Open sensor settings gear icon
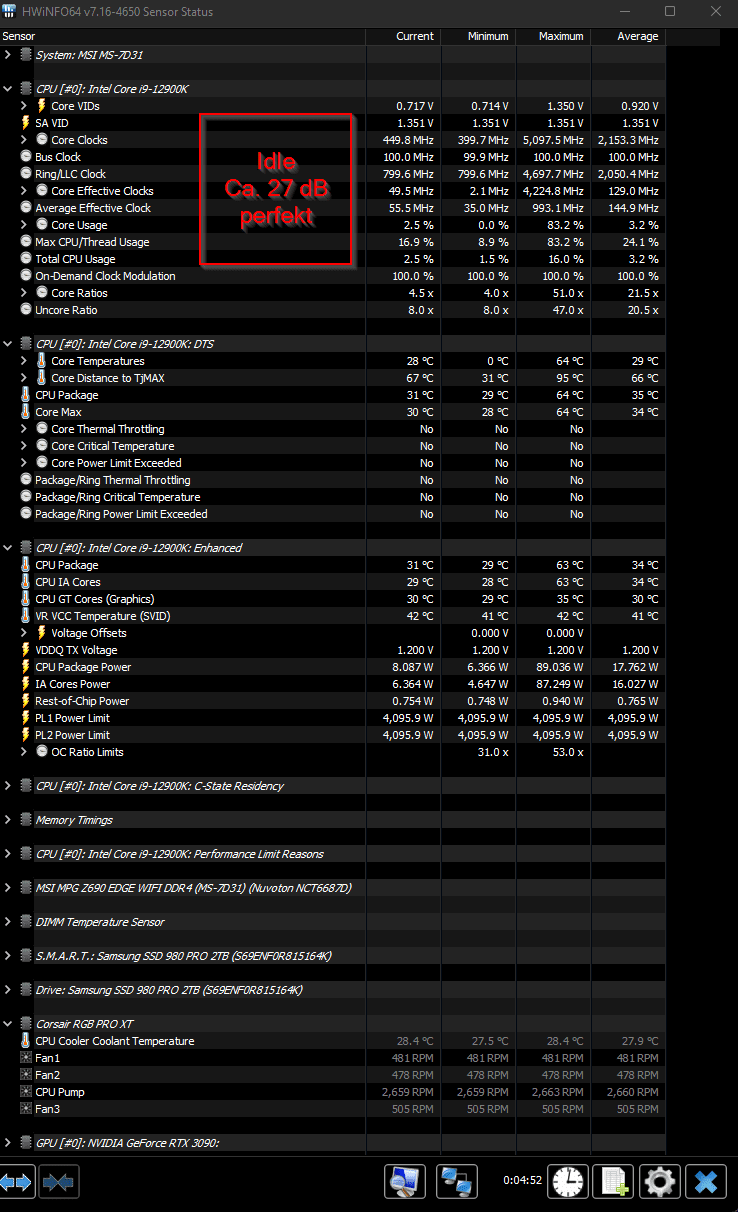738x1212 pixels. (x=660, y=1181)
